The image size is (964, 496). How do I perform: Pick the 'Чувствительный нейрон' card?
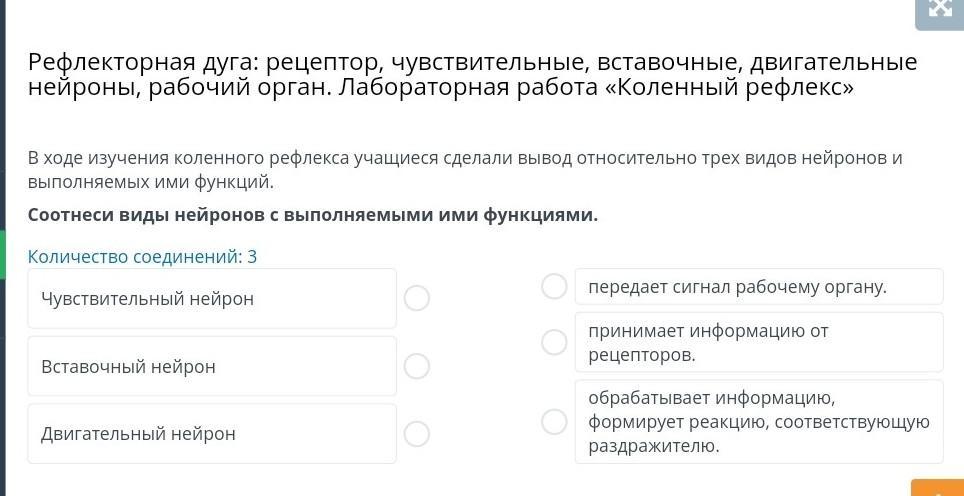[x=211, y=298]
